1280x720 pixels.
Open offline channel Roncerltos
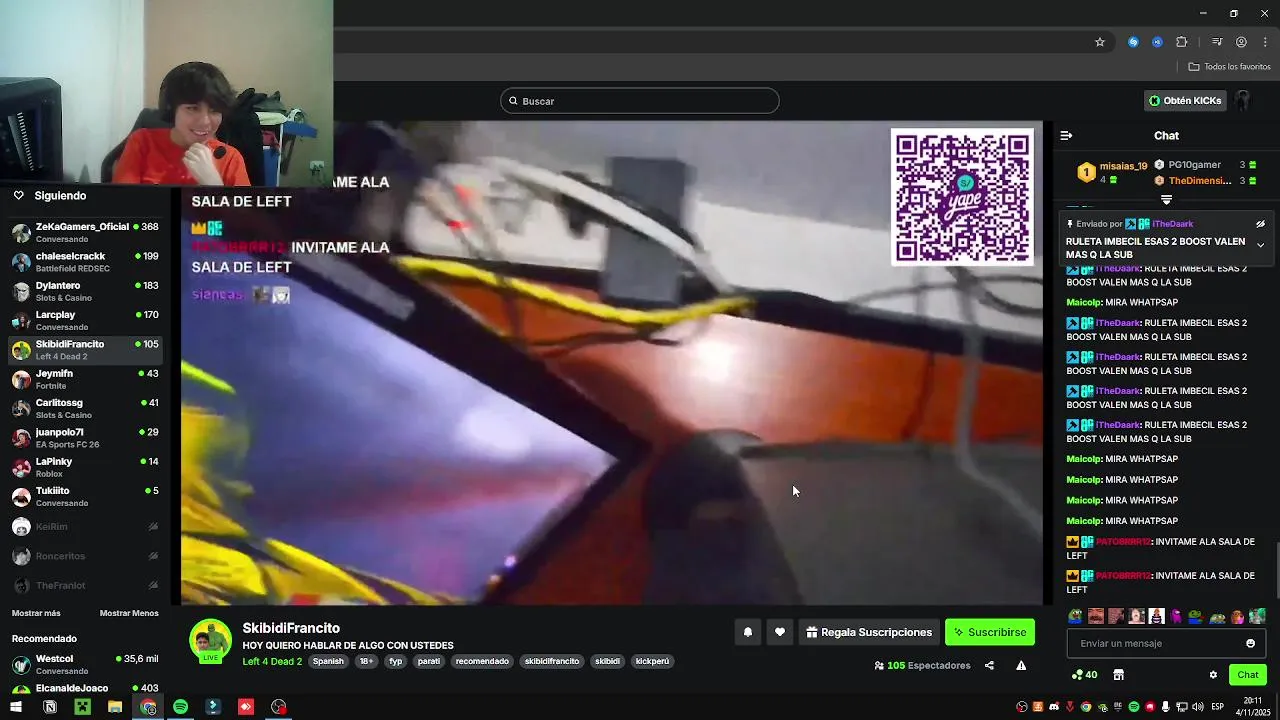(85, 556)
